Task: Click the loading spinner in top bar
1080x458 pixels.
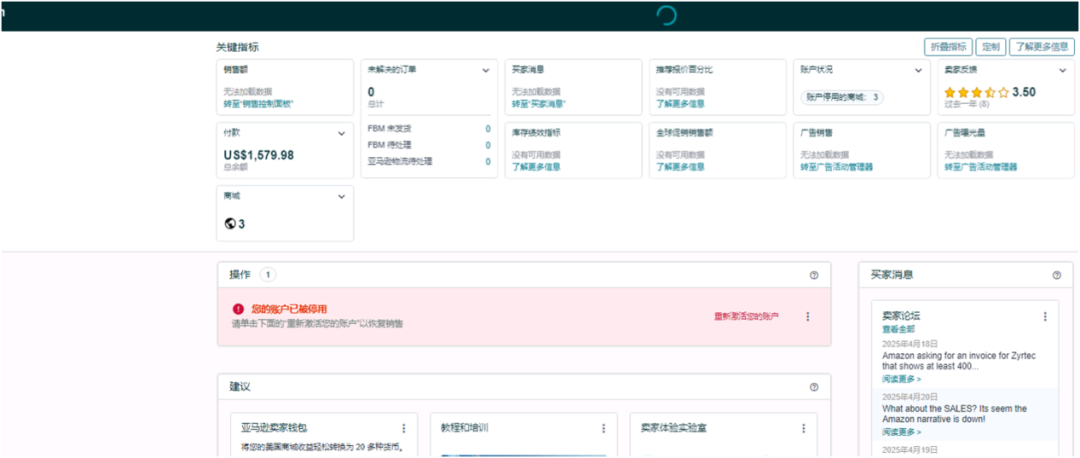Action: [666, 16]
